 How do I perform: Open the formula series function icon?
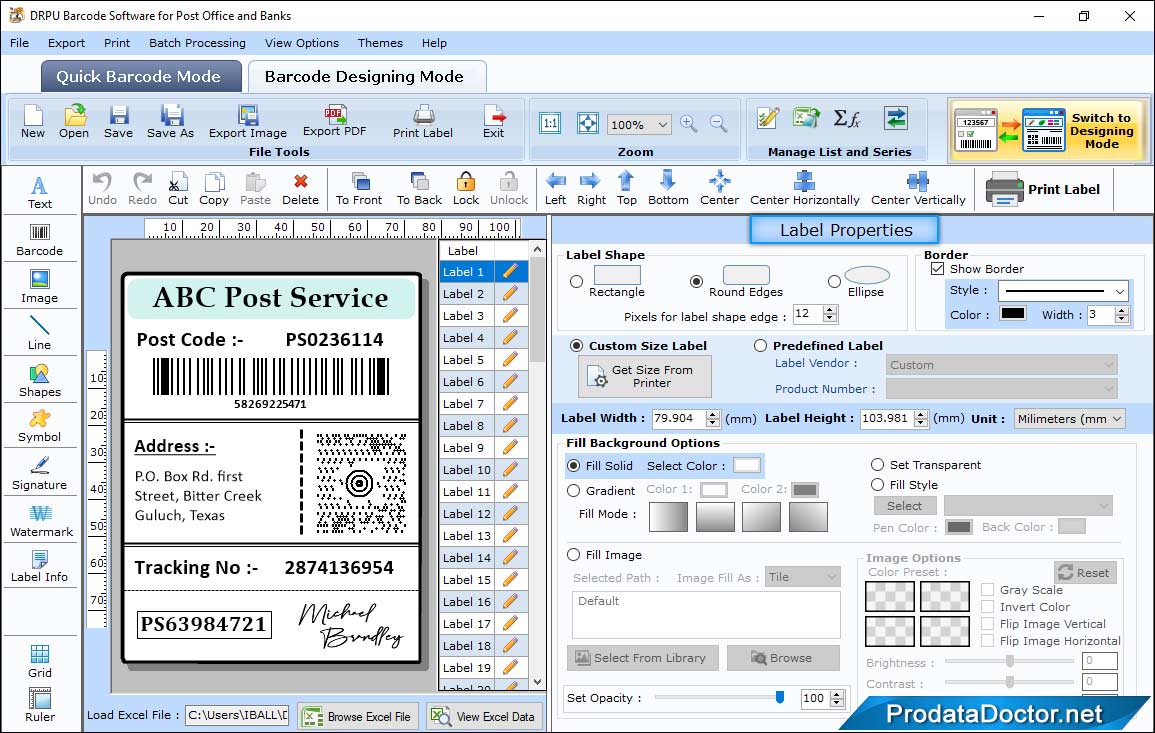point(847,118)
